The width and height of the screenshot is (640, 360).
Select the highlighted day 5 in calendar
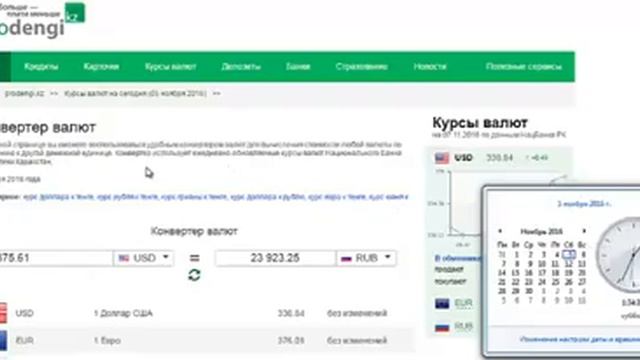tap(569, 254)
